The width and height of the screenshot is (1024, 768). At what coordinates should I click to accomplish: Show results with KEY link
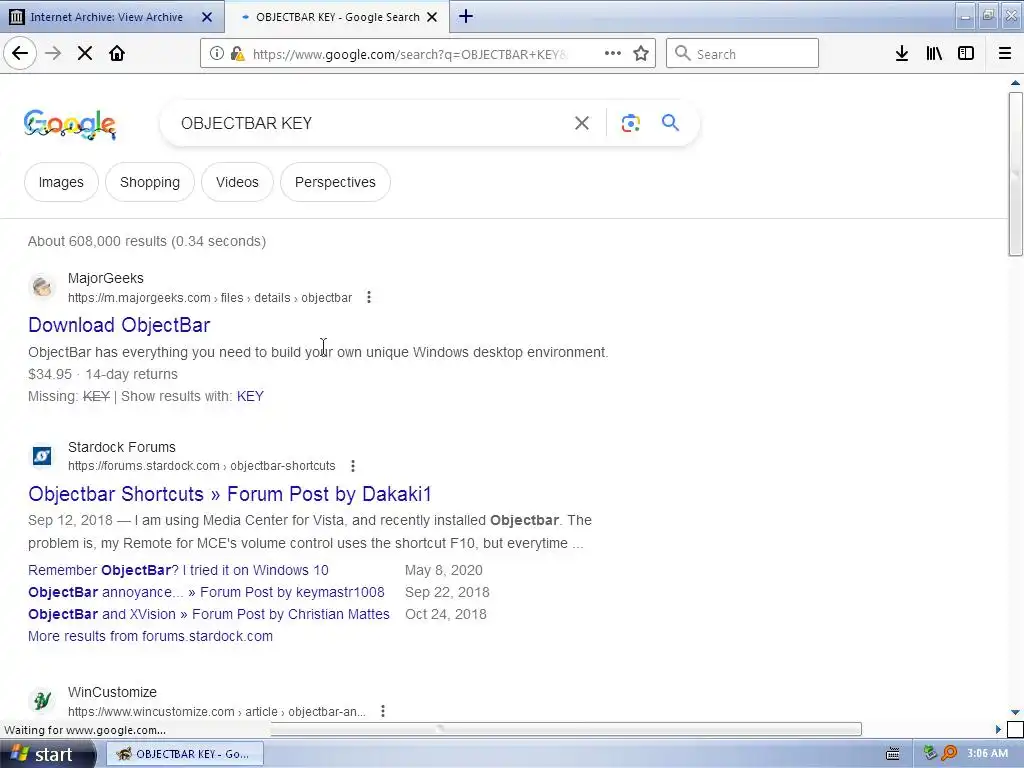(250, 396)
